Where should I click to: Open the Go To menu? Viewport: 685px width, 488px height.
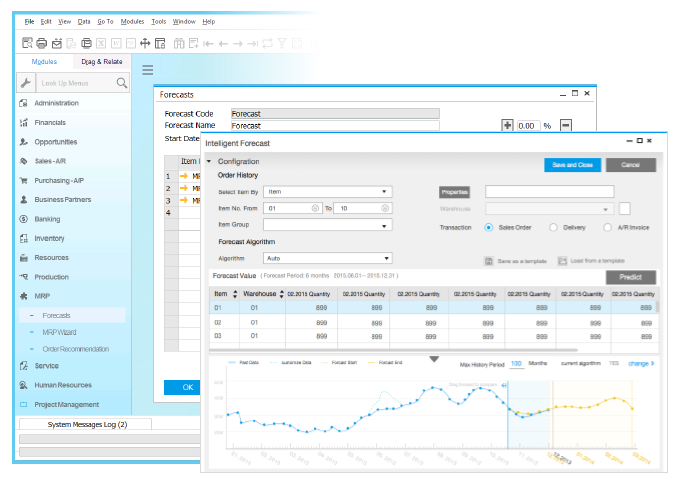click(105, 21)
